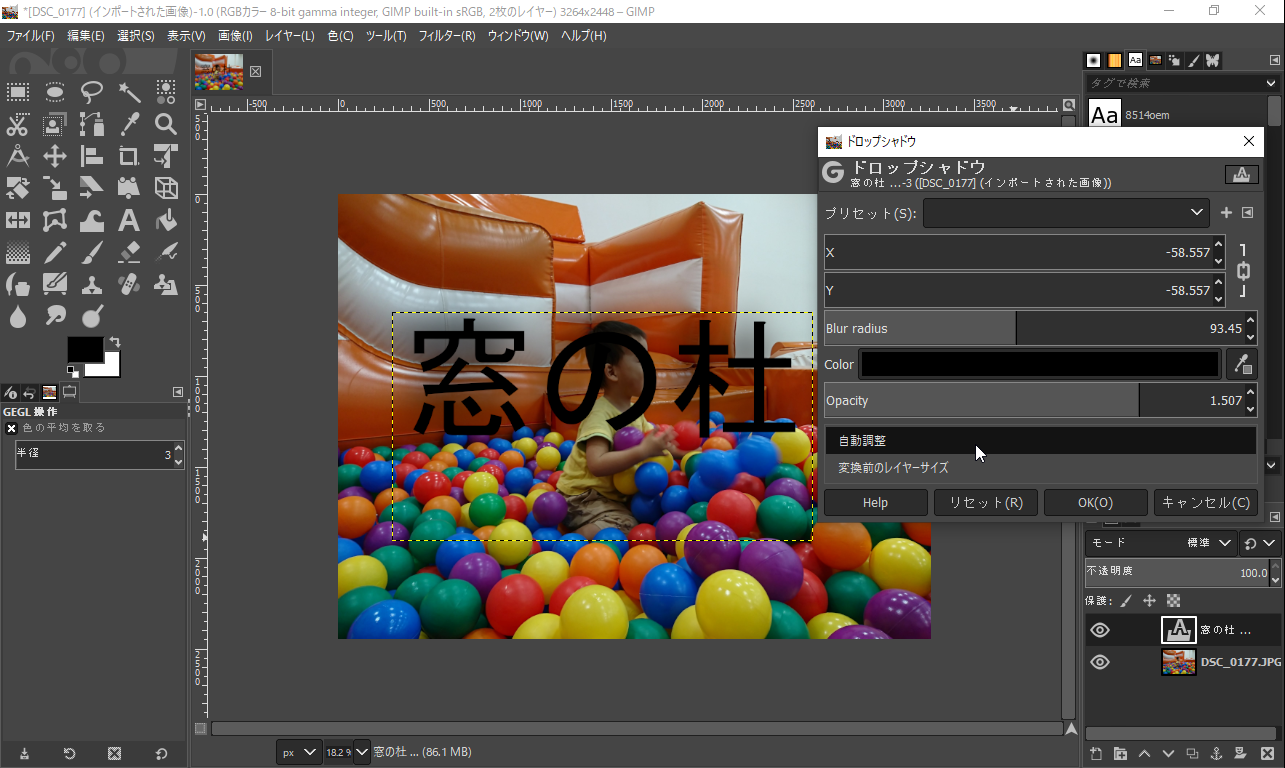Save preset with the plus icon
The width and height of the screenshot is (1285, 768).
tap(1226, 213)
